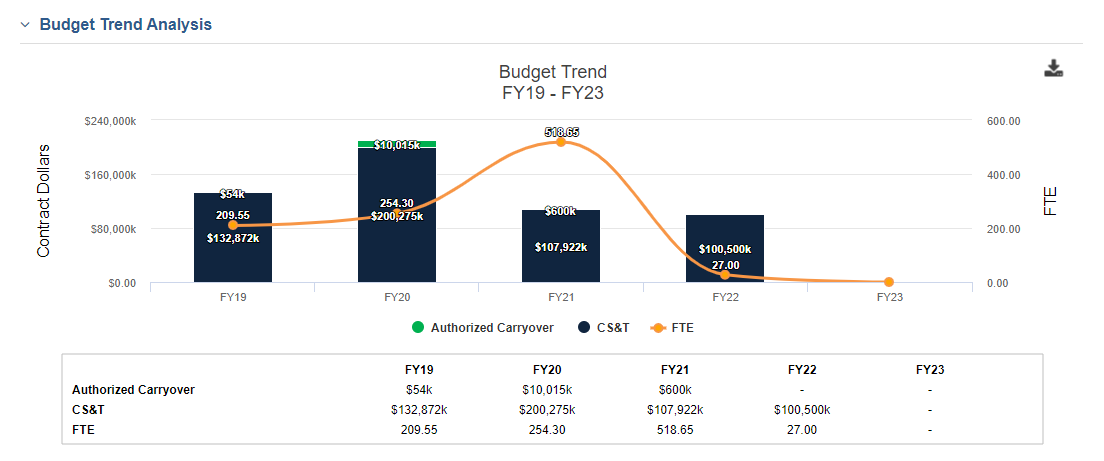Select the FY21 FTE point 518.65
This screenshot has height=461, width=1104.
point(561,142)
